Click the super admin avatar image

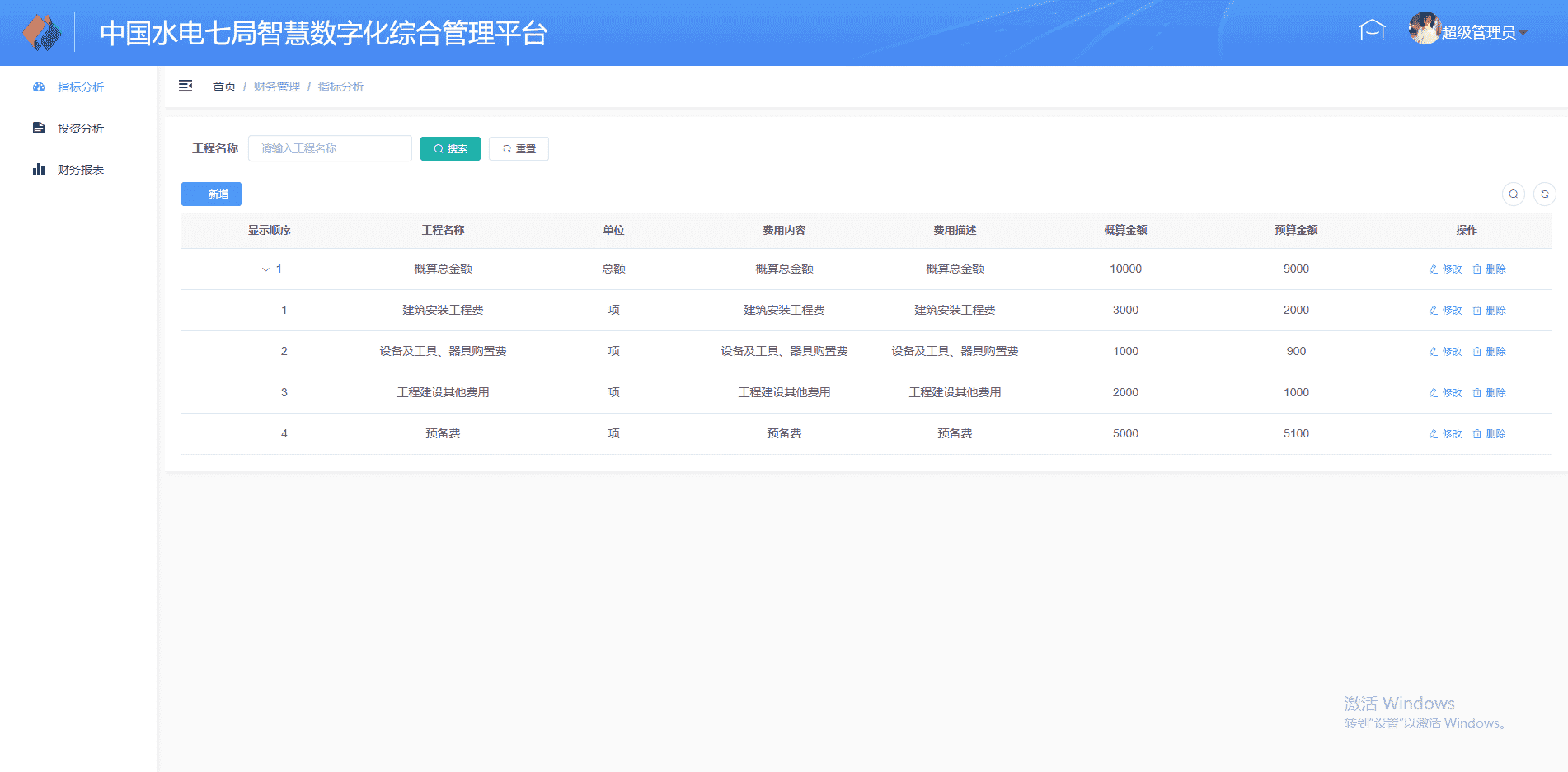tap(1424, 29)
